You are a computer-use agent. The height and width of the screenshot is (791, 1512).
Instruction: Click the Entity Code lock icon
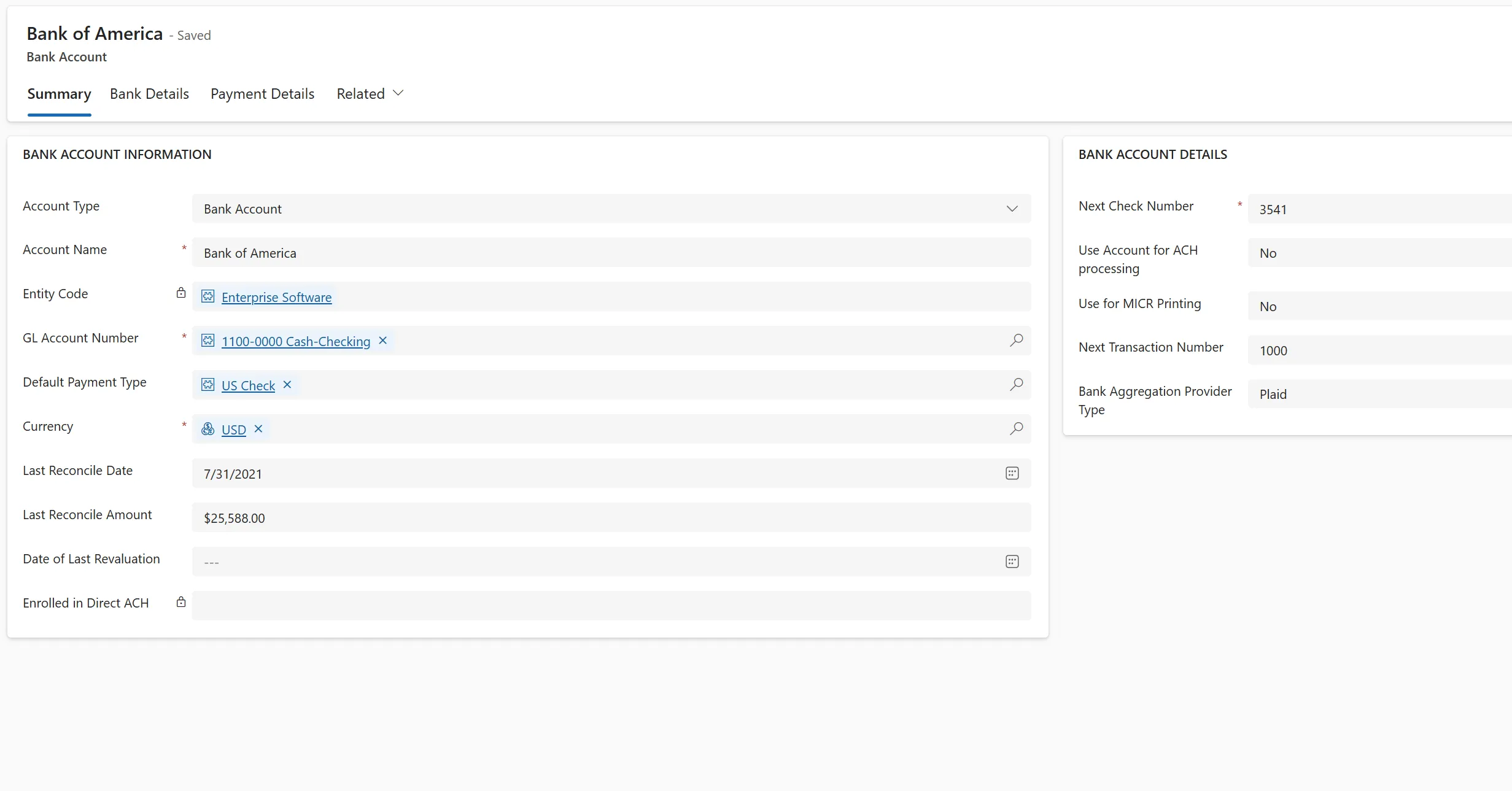point(181,293)
